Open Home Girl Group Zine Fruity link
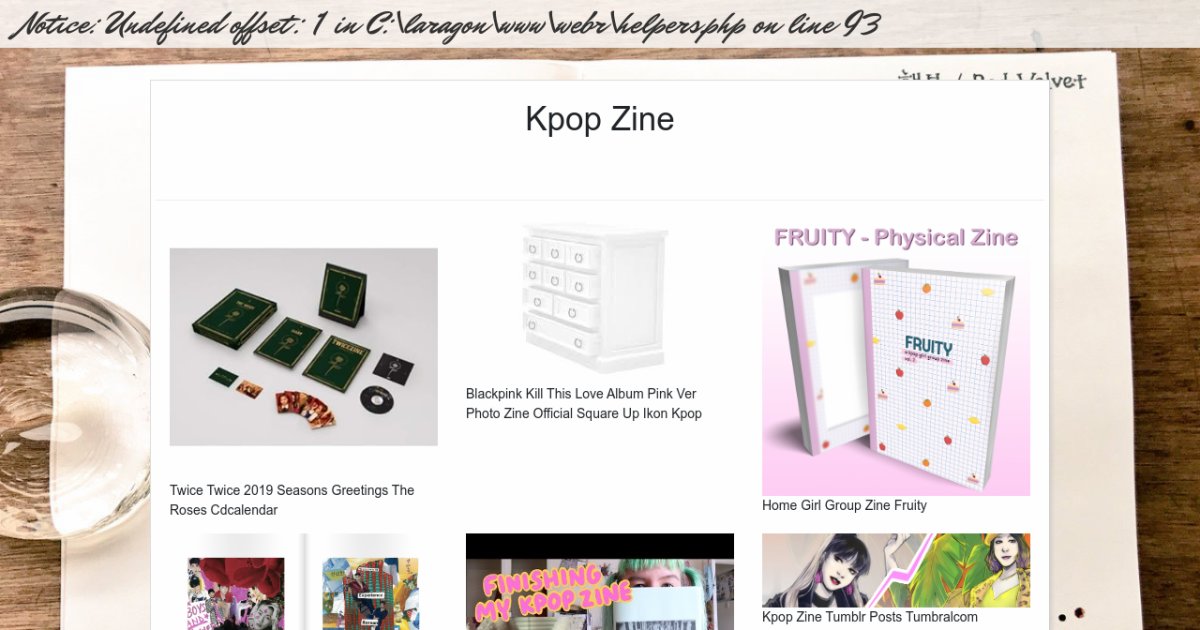Screen dimensions: 1200x630 pyautogui.click(x=844, y=506)
